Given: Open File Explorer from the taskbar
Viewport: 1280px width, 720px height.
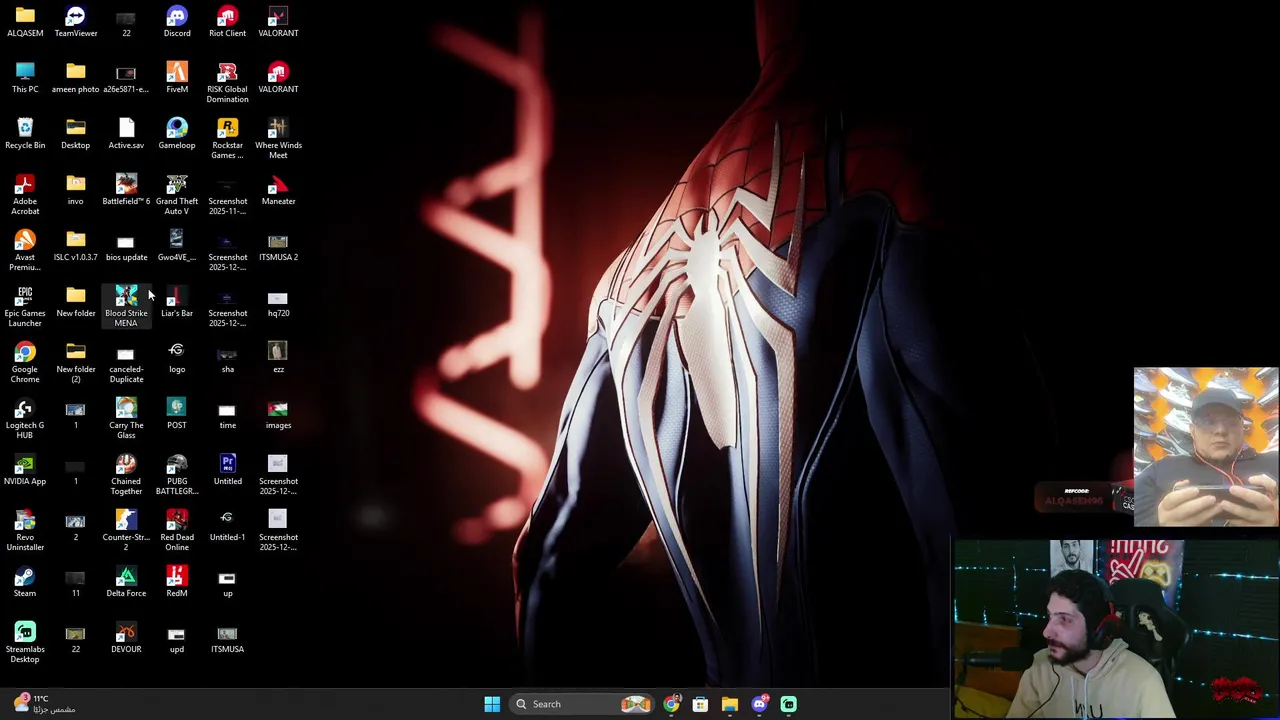Looking at the screenshot, I should 730,704.
